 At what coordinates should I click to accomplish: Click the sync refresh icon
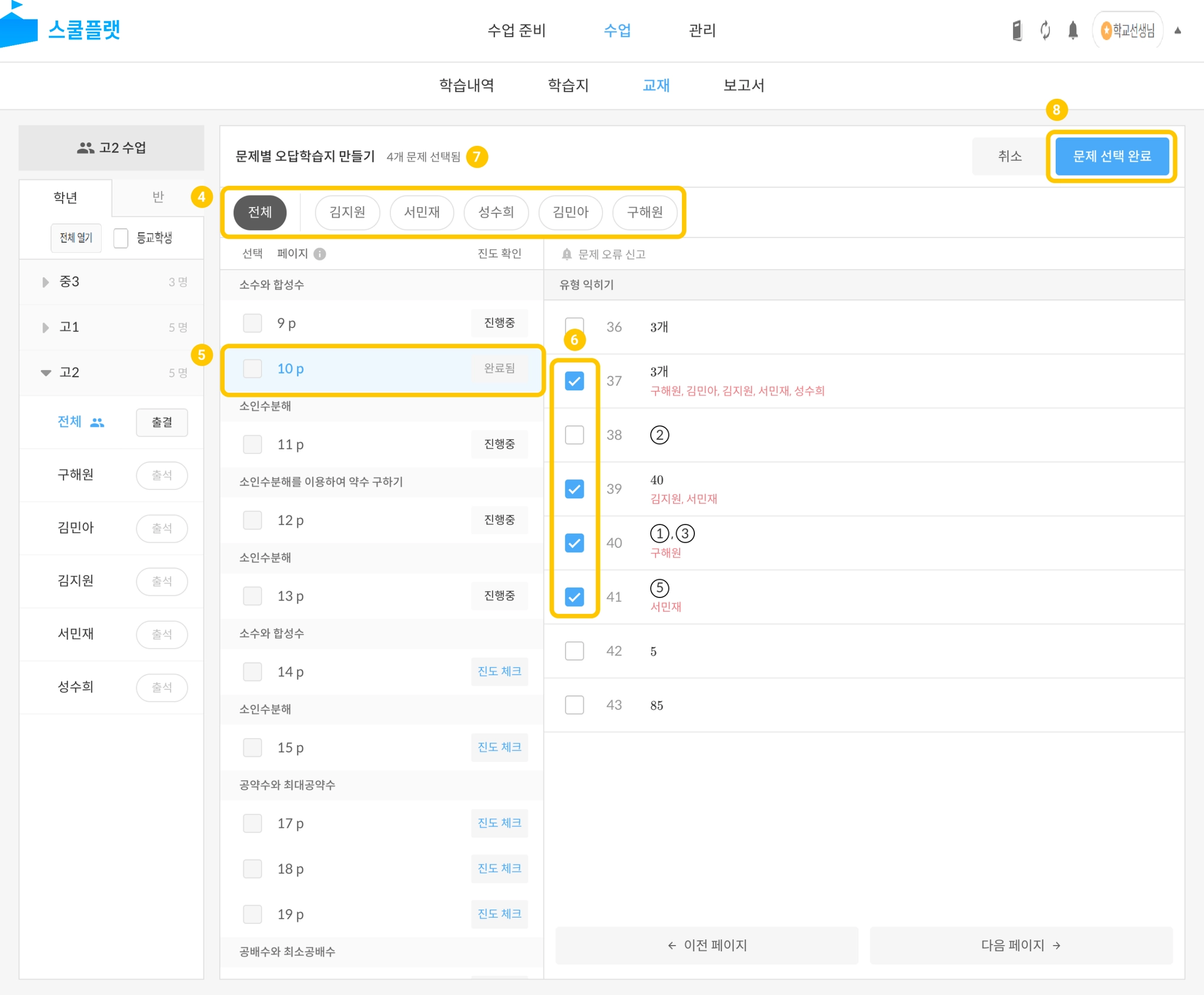pos(1045,31)
